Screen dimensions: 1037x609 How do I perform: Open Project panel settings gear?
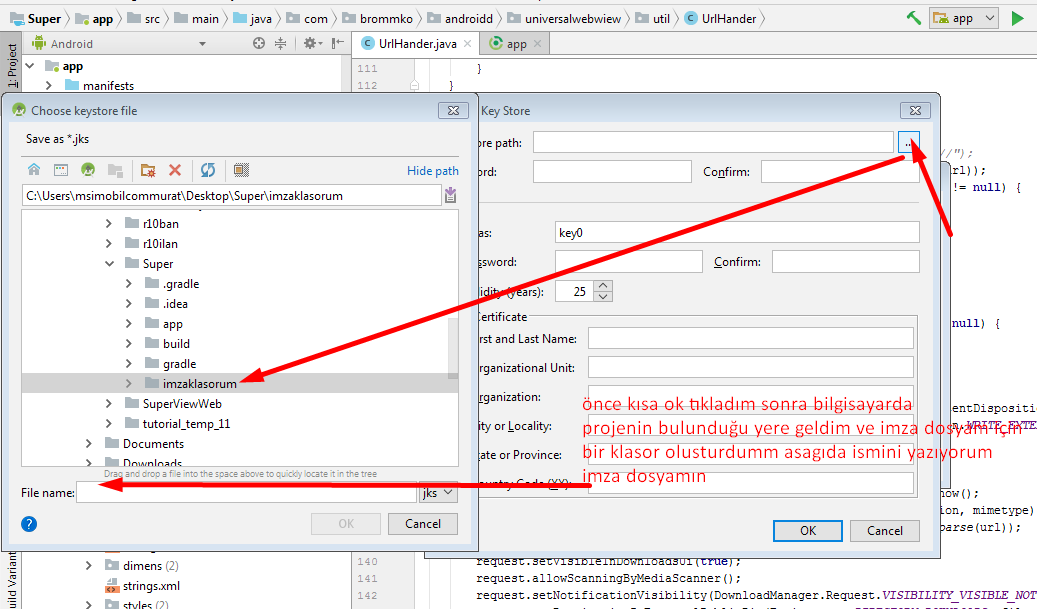[311, 44]
